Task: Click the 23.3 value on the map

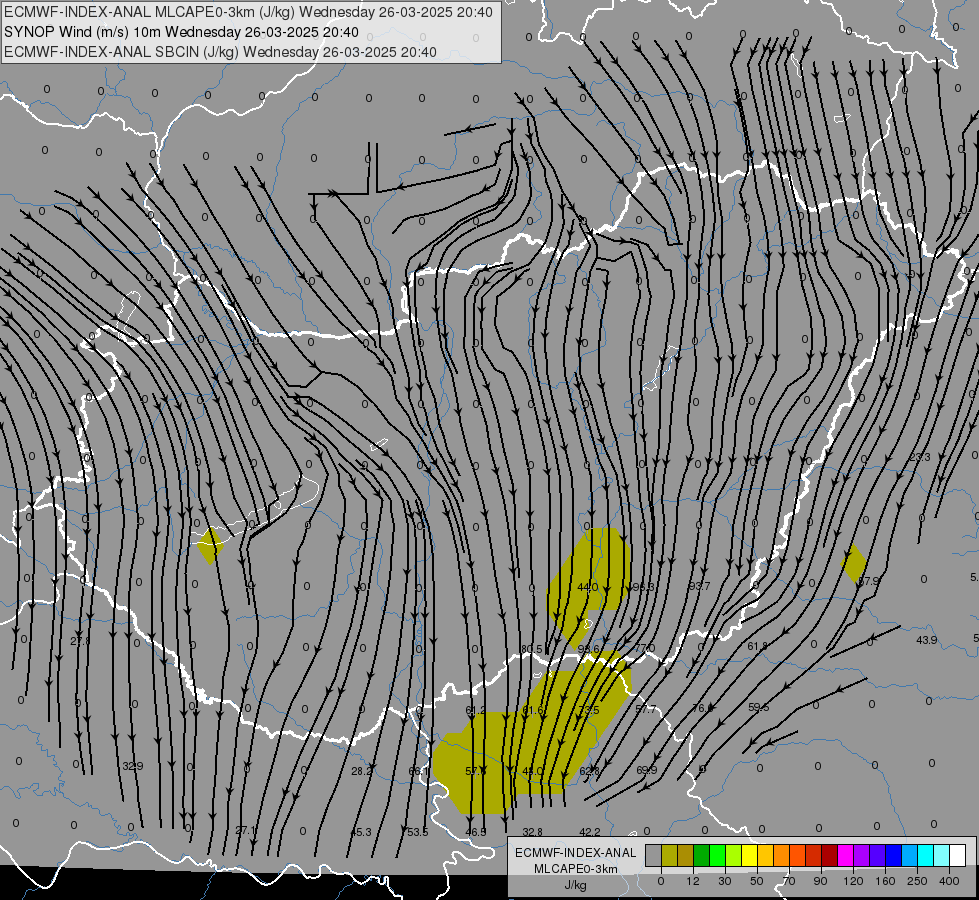Action: [920, 457]
